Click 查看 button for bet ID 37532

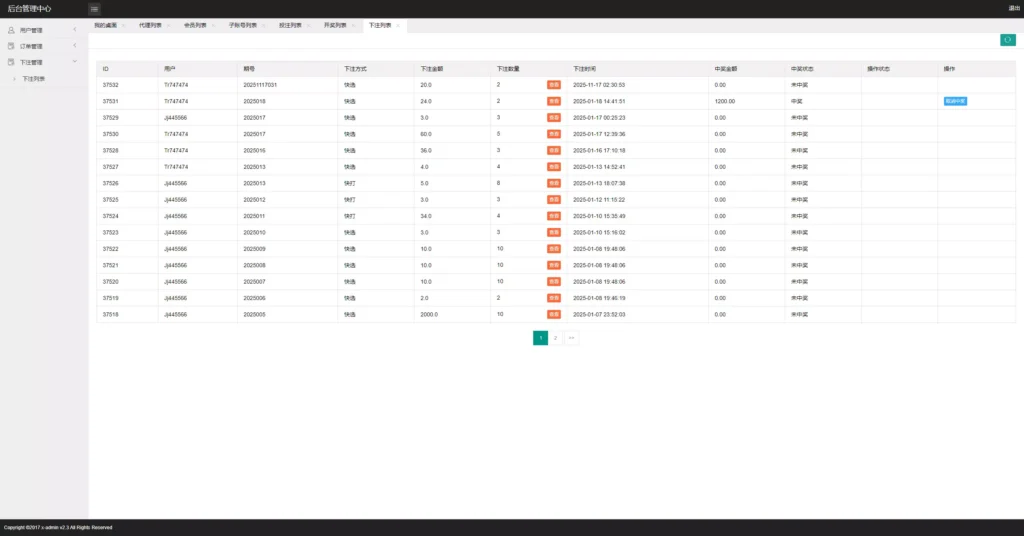pyautogui.click(x=553, y=85)
